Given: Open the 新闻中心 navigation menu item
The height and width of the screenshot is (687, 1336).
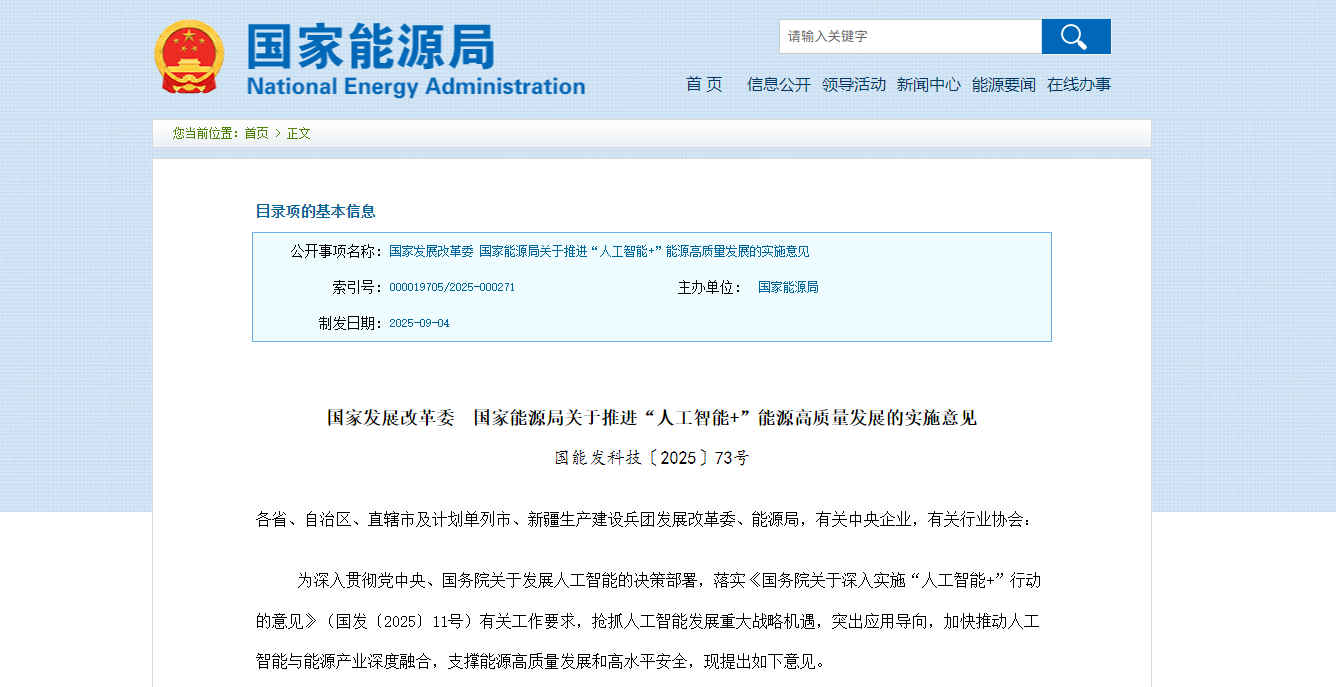Looking at the screenshot, I should (x=929, y=85).
